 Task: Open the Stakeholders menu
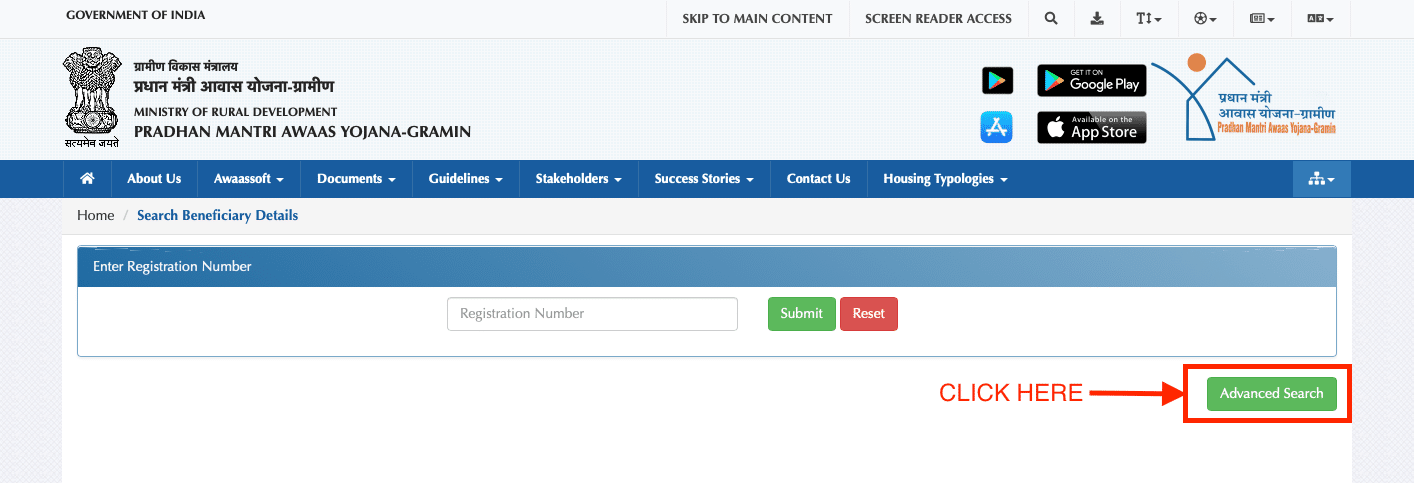[x=578, y=179]
